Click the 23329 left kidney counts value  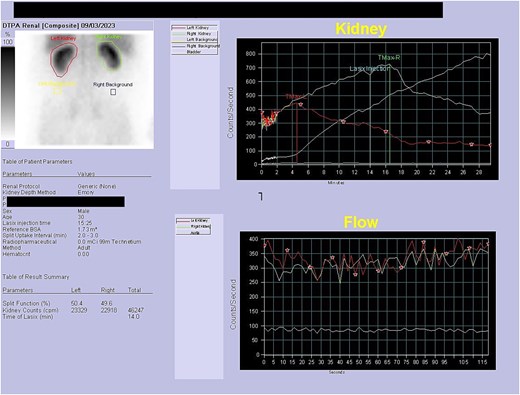coord(79,310)
